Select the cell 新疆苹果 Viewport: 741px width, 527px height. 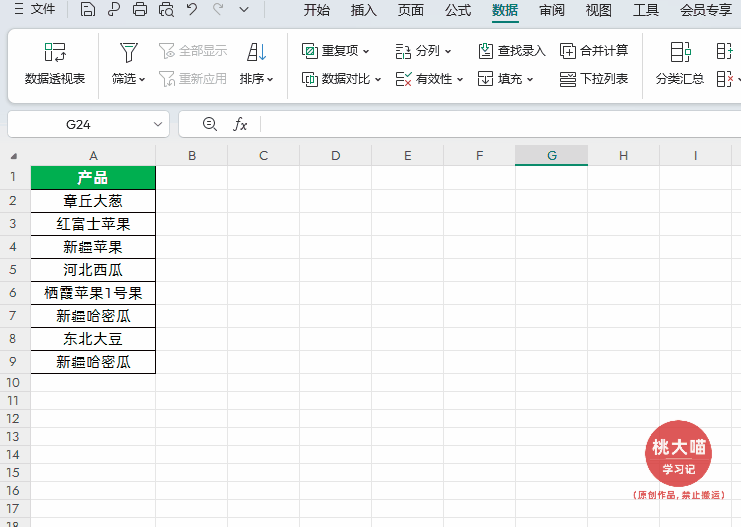[93, 247]
